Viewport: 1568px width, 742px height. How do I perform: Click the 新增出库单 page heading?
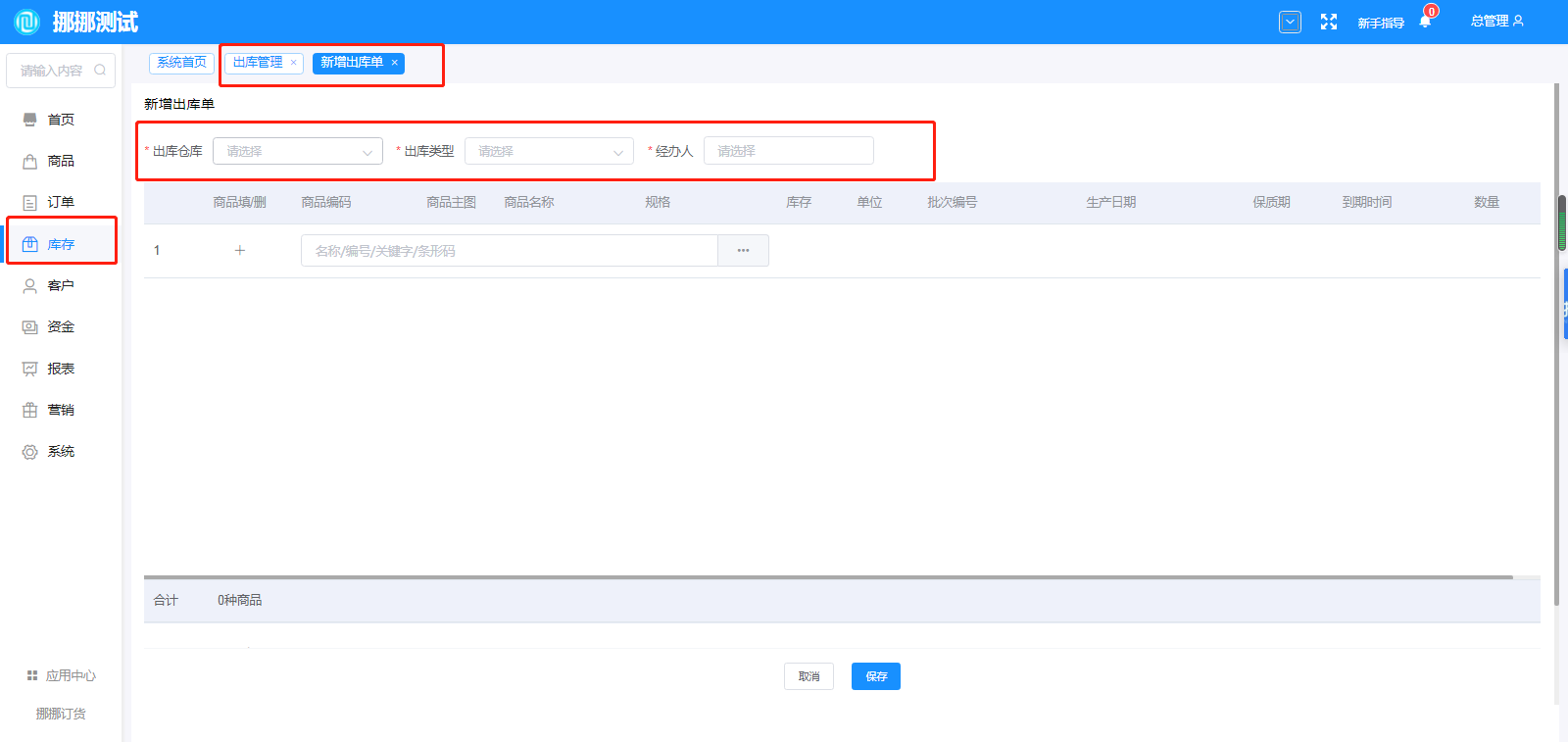point(179,104)
